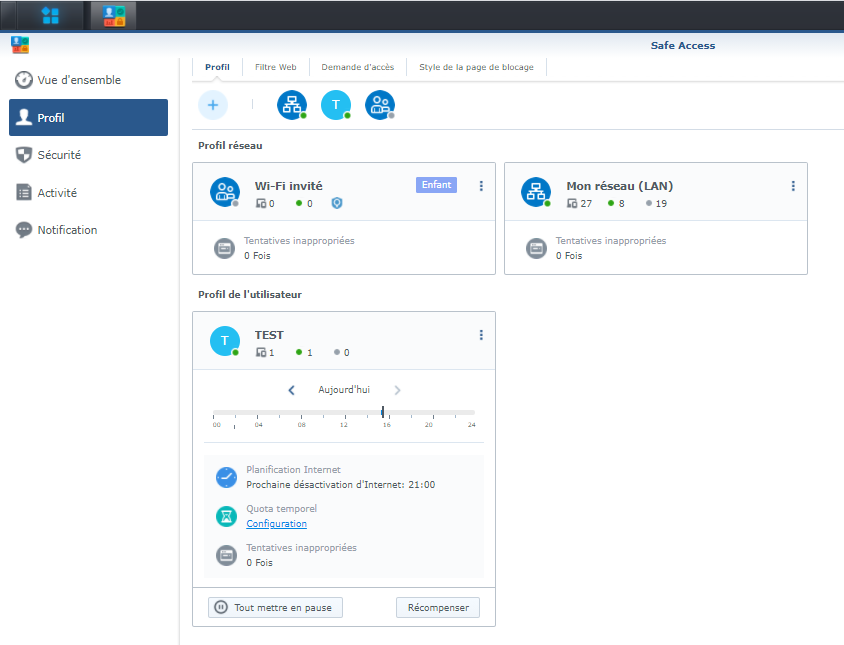The image size is (844, 645).
Task: Select Profil in the sidebar
Action: 88,117
